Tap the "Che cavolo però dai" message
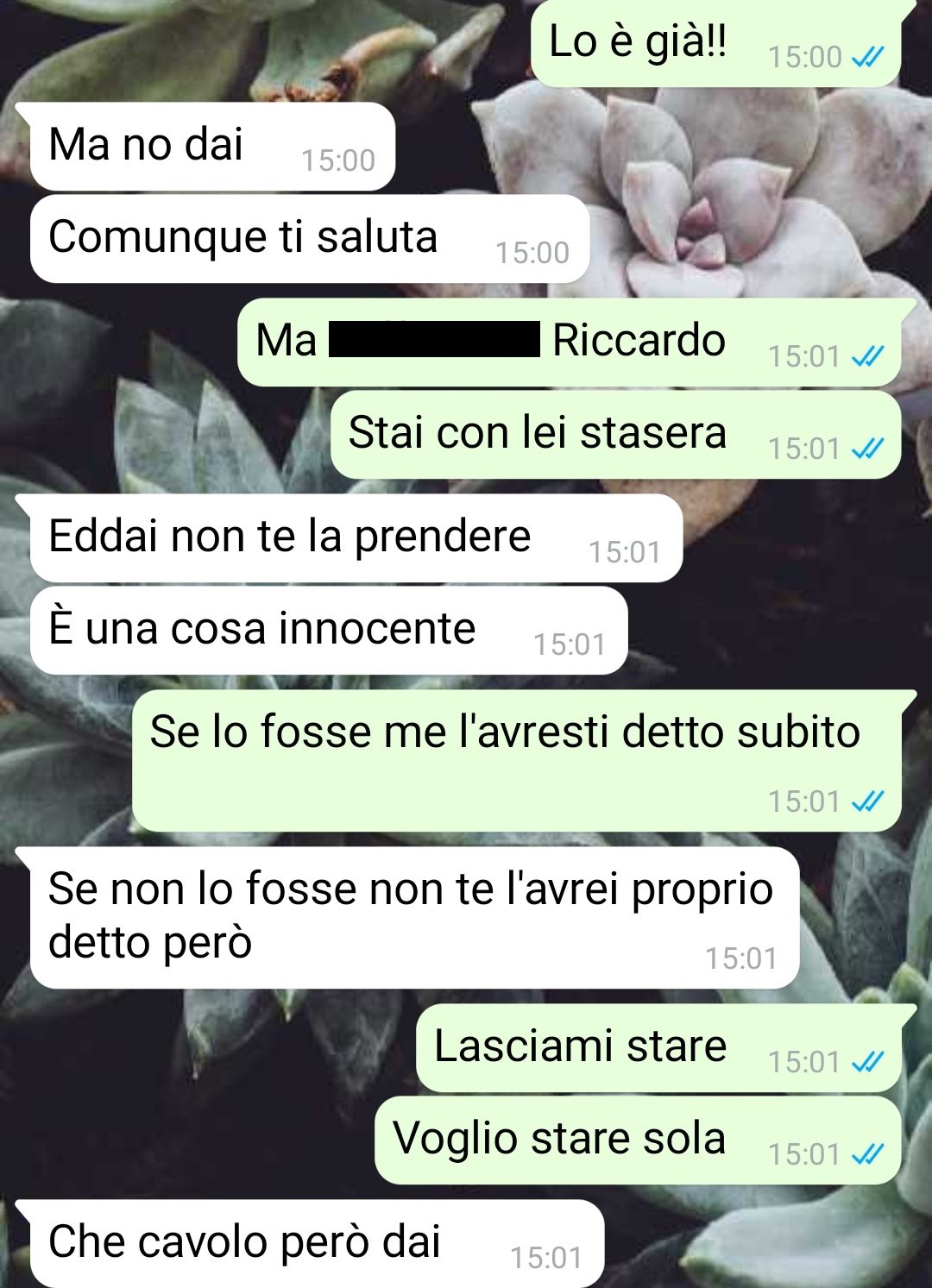Image resolution: width=932 pixels, height=1288 pixels. pos(316,1243)
